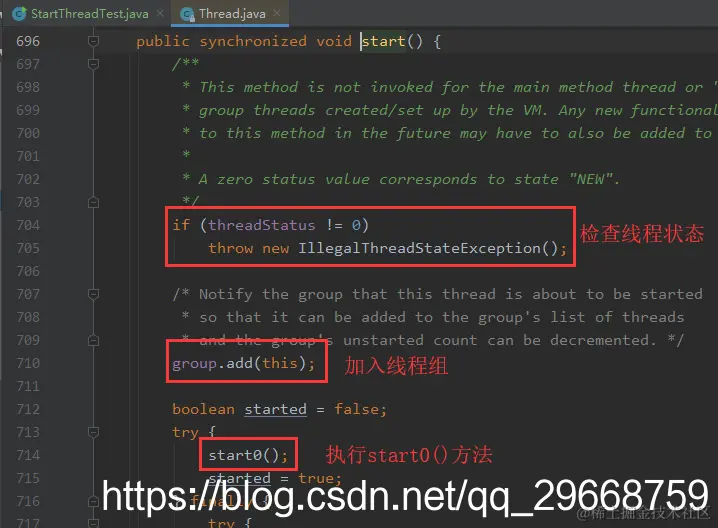Image resolution: width=718 pixels, height=528 pixels.
Task: Click the 'start0' call on line 714
Action: pos(235,455)
